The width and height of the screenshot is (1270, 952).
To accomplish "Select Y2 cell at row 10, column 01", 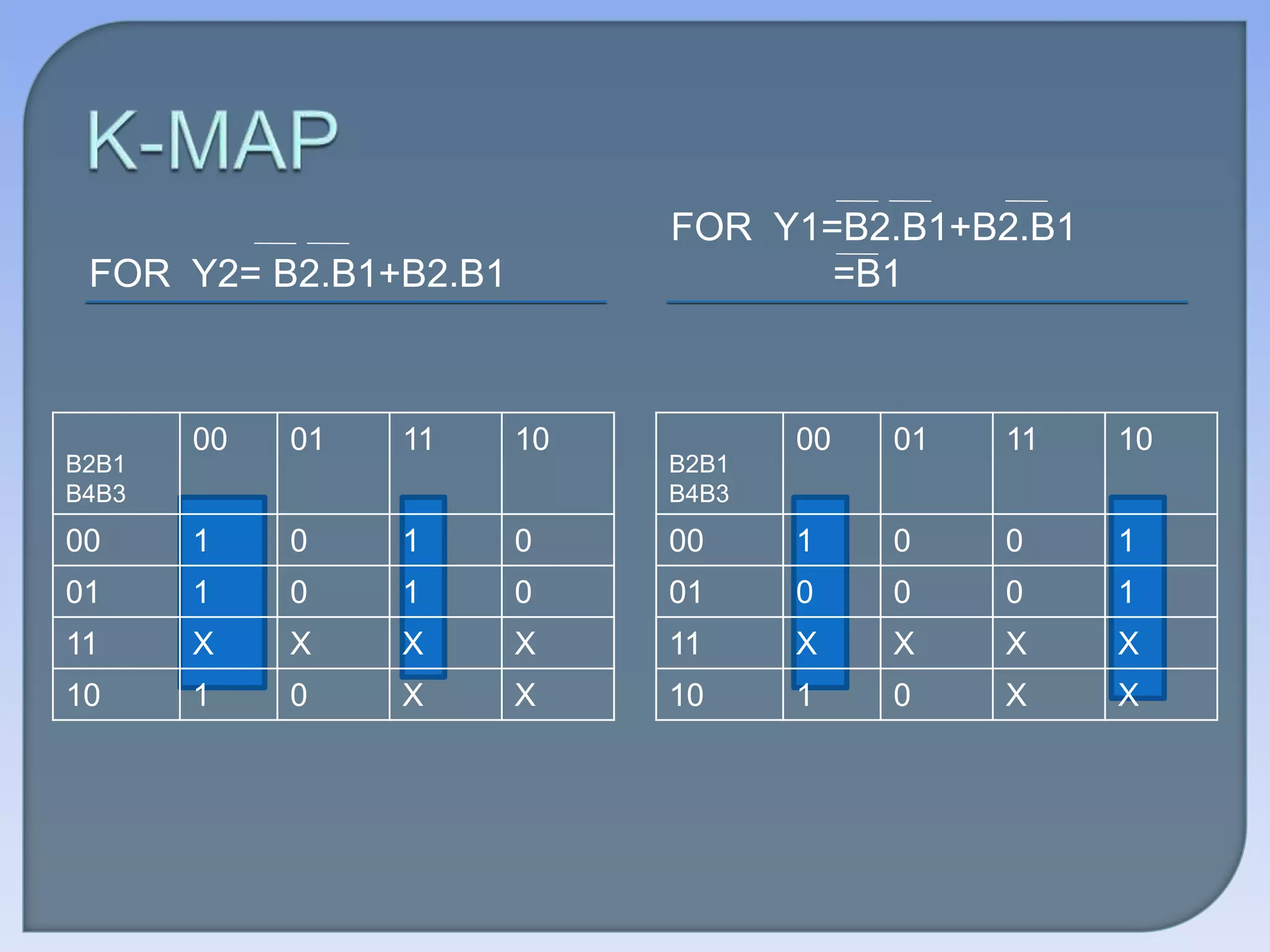I will pos(333,694).
